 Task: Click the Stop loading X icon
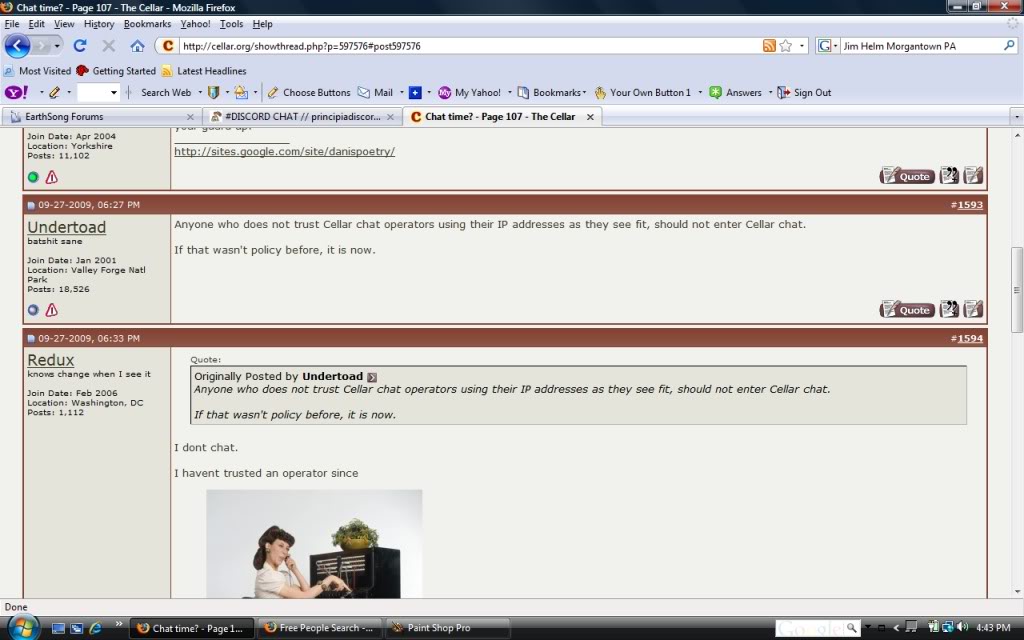[x=108, y=46]
